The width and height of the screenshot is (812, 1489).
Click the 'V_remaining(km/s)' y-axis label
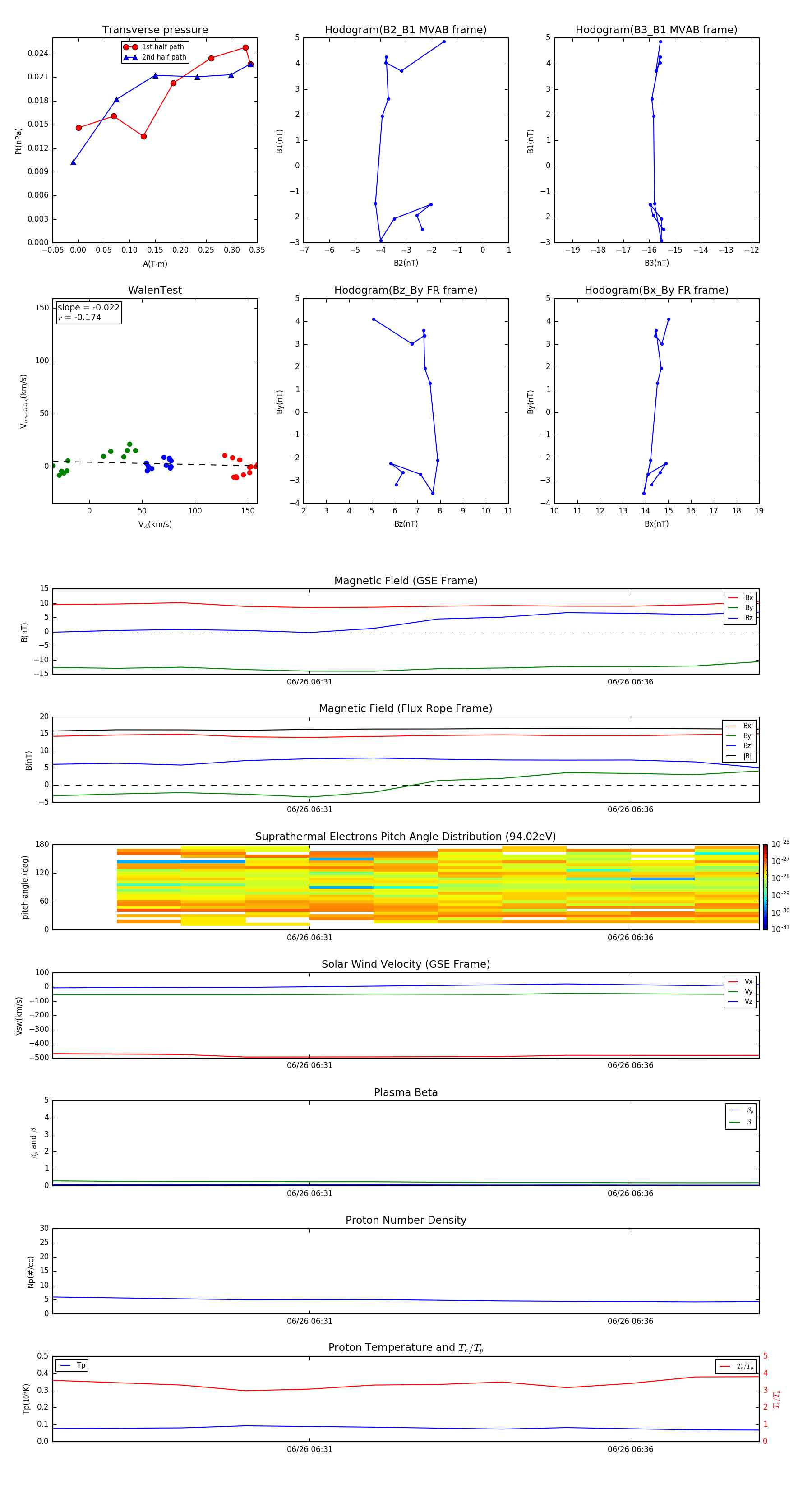[x=24, y=401]
